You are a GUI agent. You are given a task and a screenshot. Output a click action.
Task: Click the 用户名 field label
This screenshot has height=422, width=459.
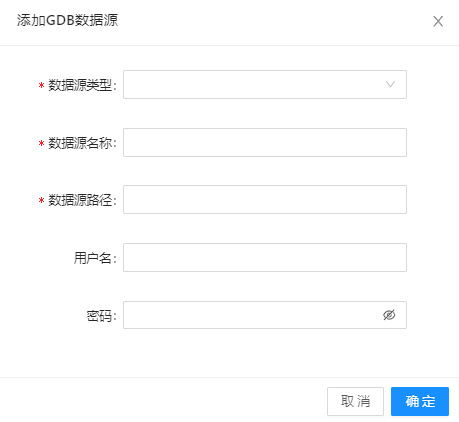95,258
